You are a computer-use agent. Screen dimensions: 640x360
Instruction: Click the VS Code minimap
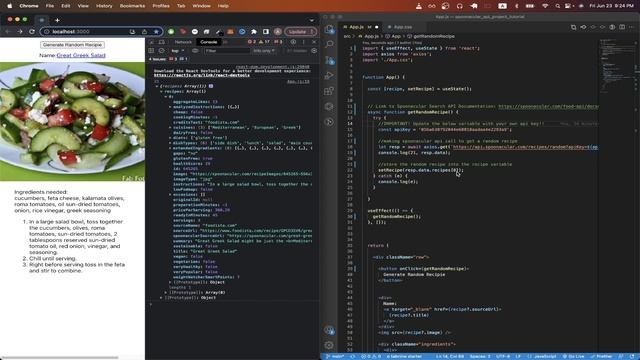pyautogui.click(x=616, y=65)
